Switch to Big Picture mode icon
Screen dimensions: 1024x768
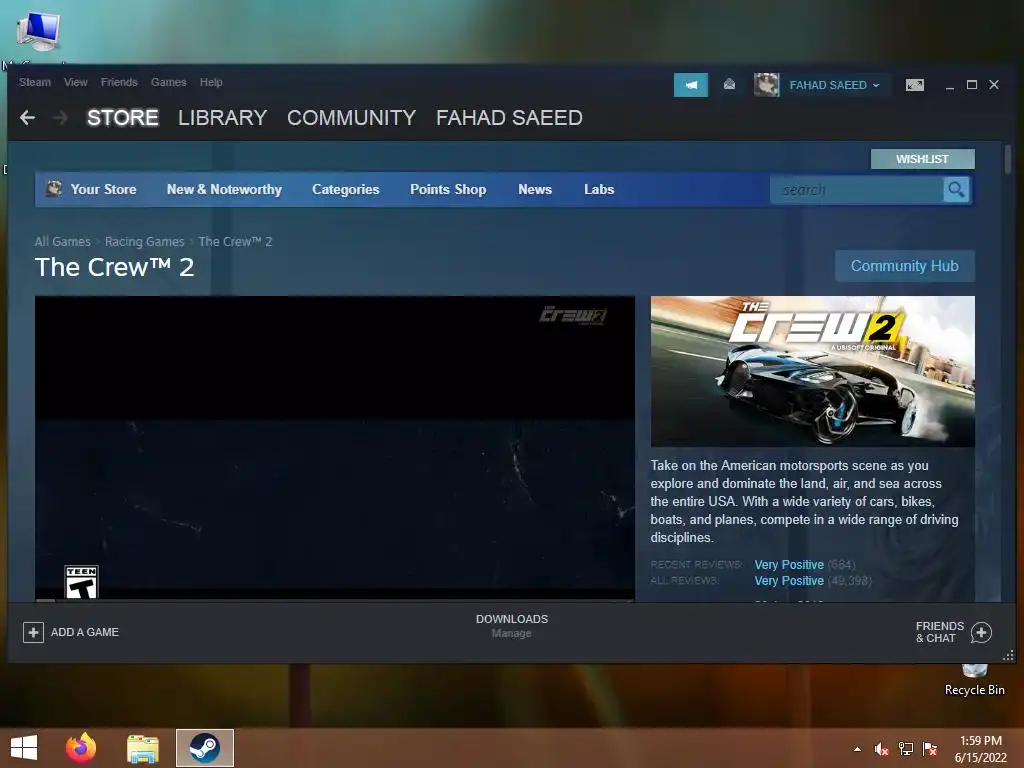pyautogui.click(x=914, y=85)
